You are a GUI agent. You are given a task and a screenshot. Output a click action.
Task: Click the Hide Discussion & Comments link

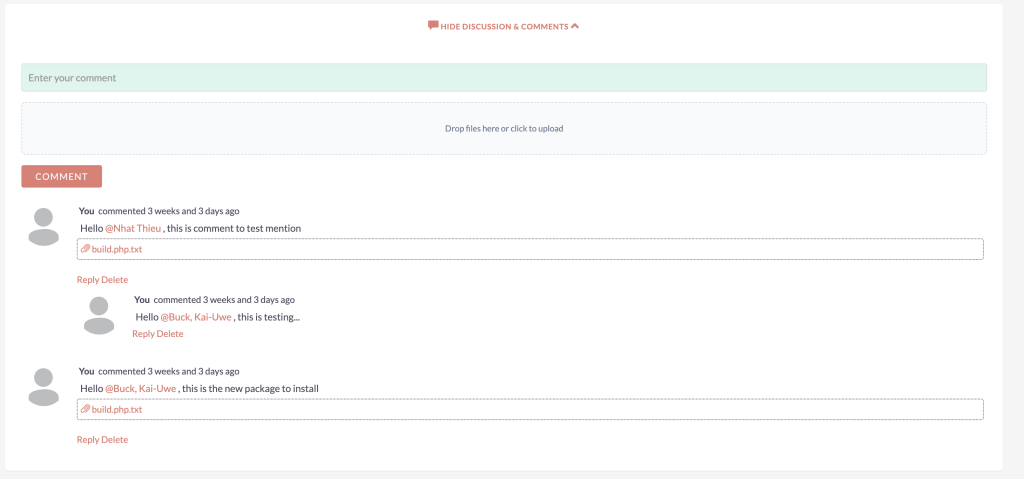[504, 26]
